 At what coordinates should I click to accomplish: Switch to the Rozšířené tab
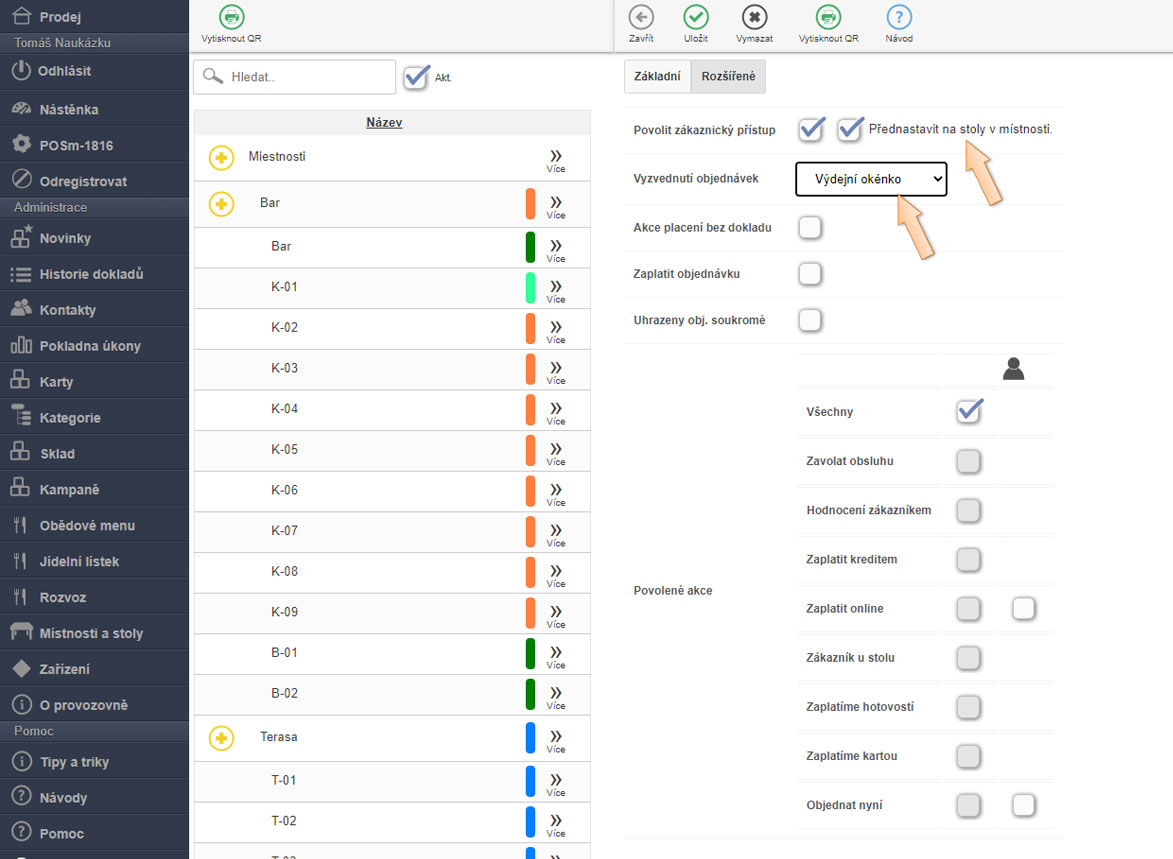point(728,77)
